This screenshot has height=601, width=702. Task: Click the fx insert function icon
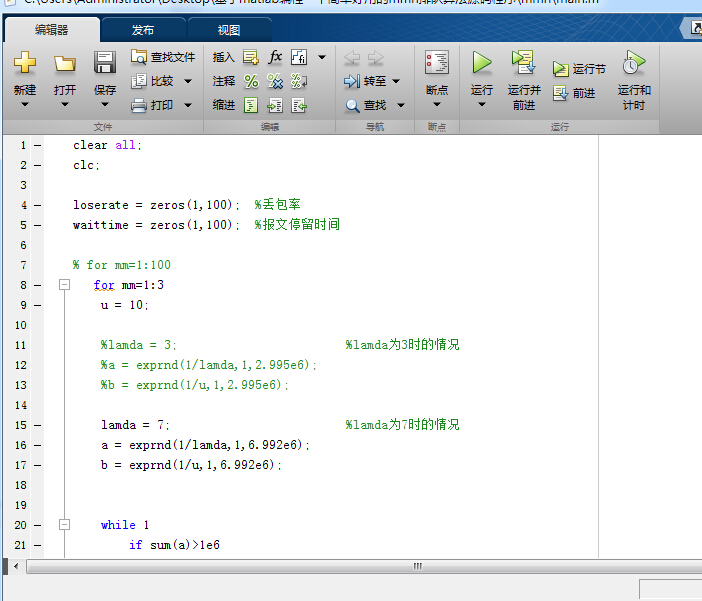coord(275,57)
